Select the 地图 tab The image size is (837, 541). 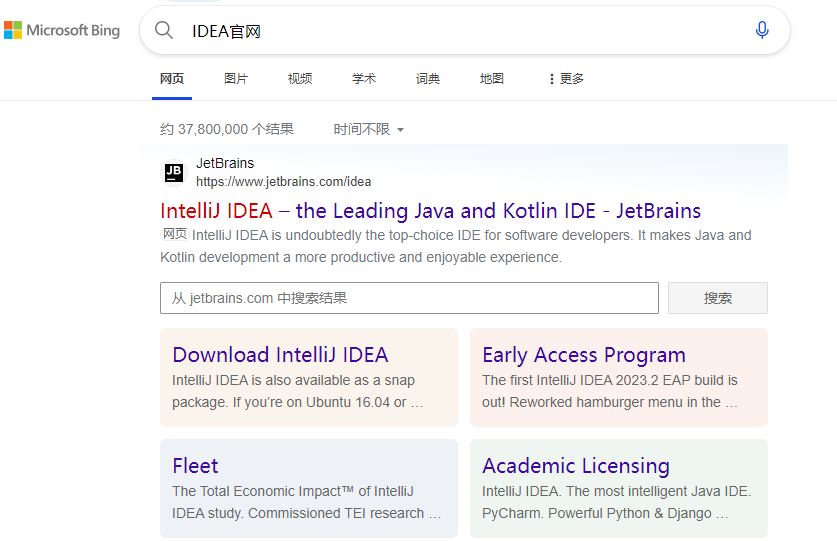[492, 79]
